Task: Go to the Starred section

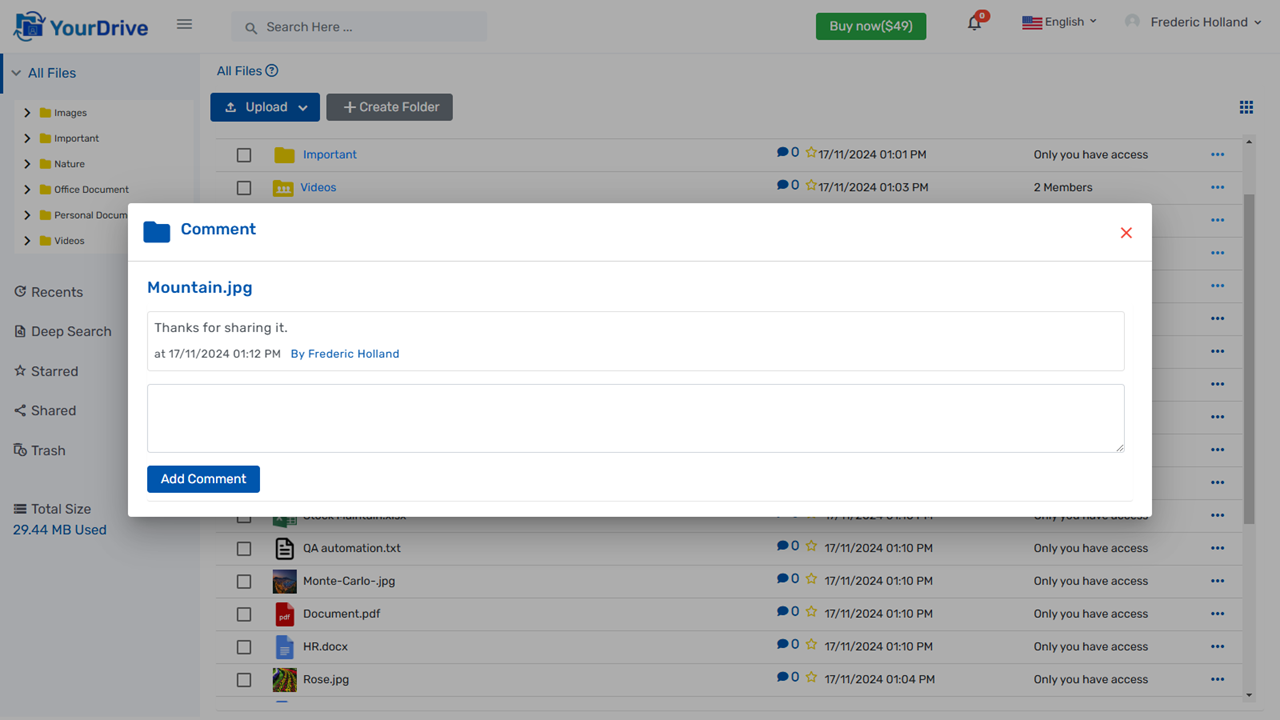Action: coord(54,371)
